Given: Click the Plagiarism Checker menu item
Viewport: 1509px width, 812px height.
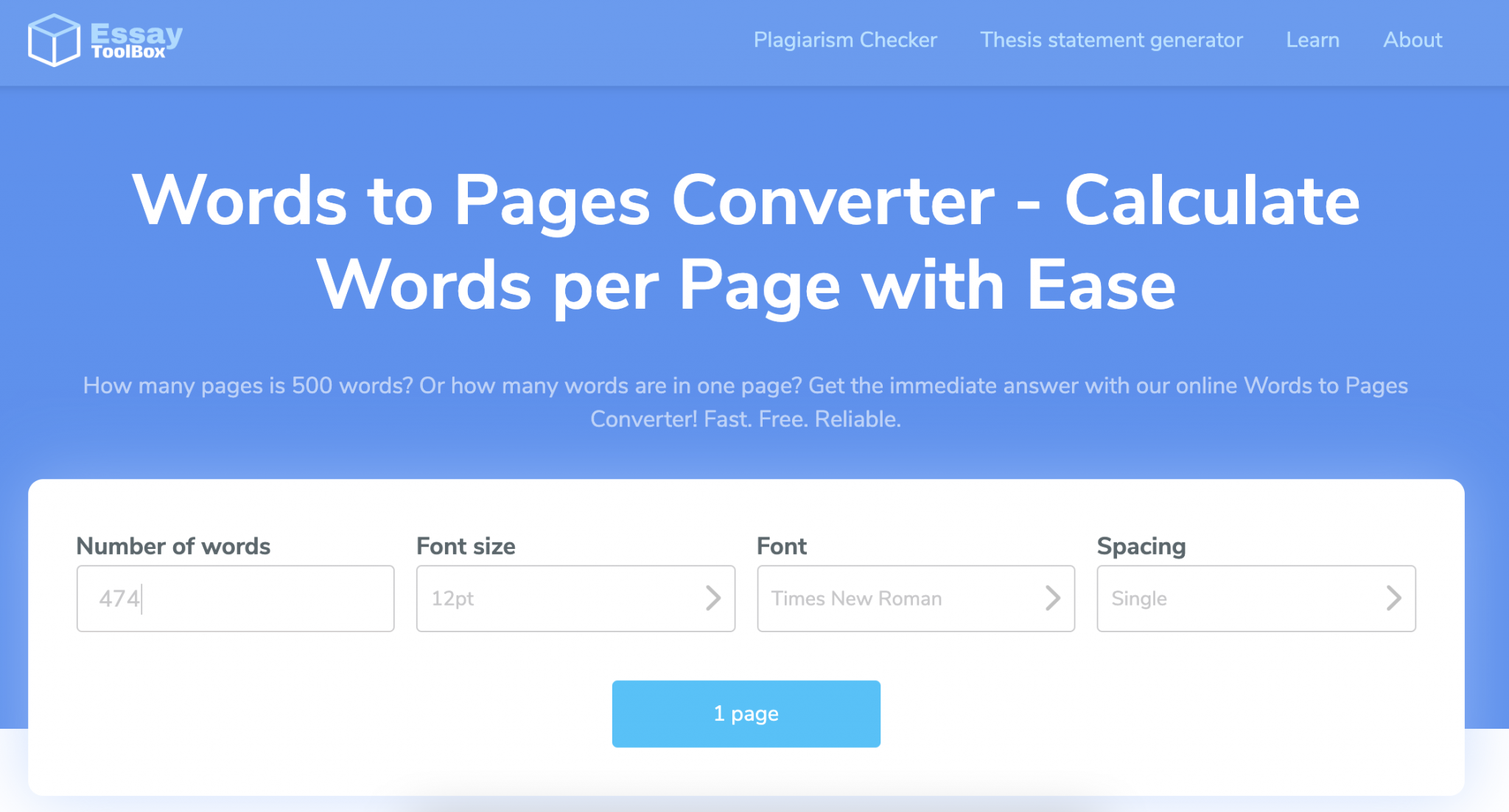Looking at the screenshot, I should point(845,40).
